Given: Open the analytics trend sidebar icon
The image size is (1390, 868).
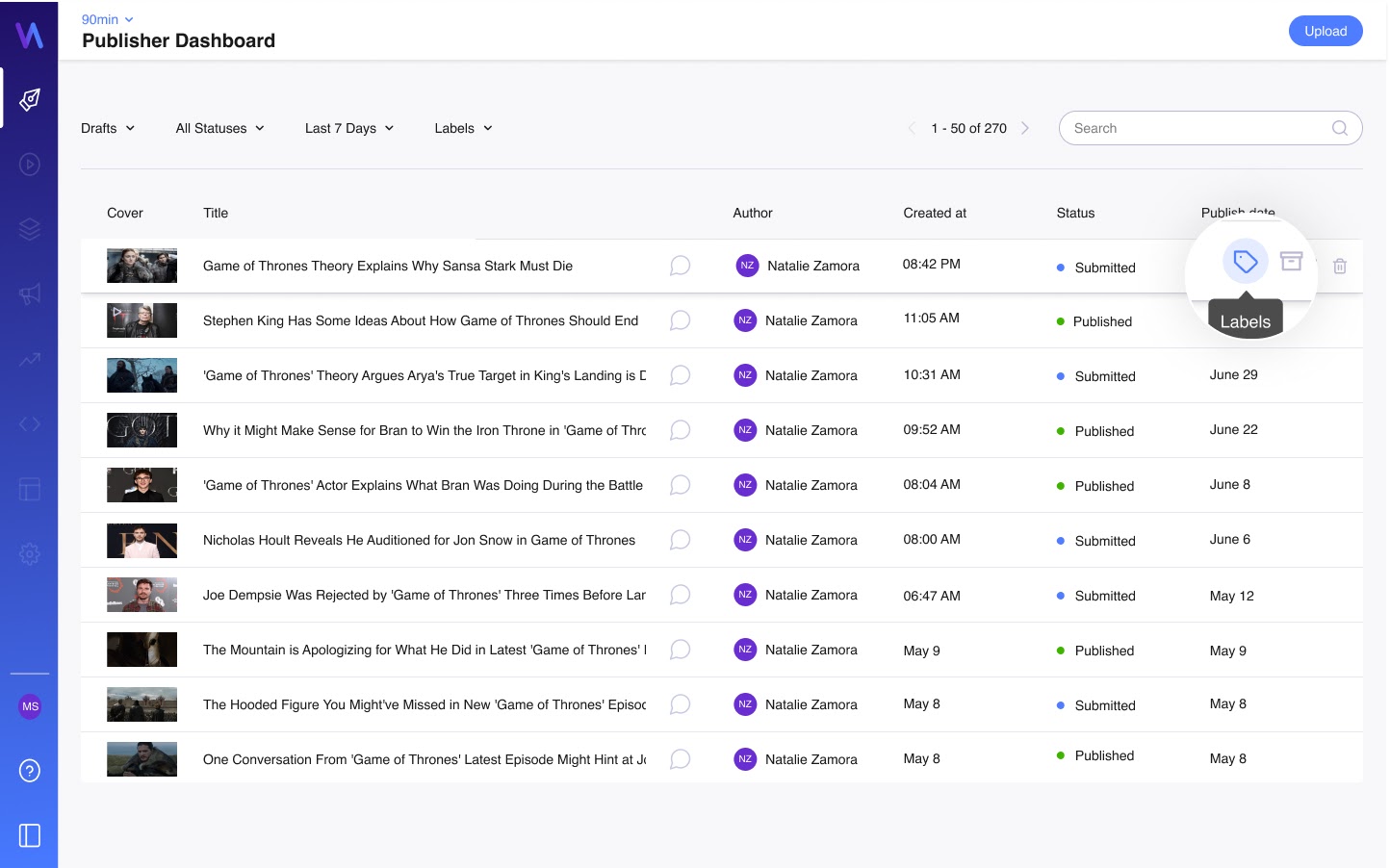Looking at the screenshot, I should point(30,359).
